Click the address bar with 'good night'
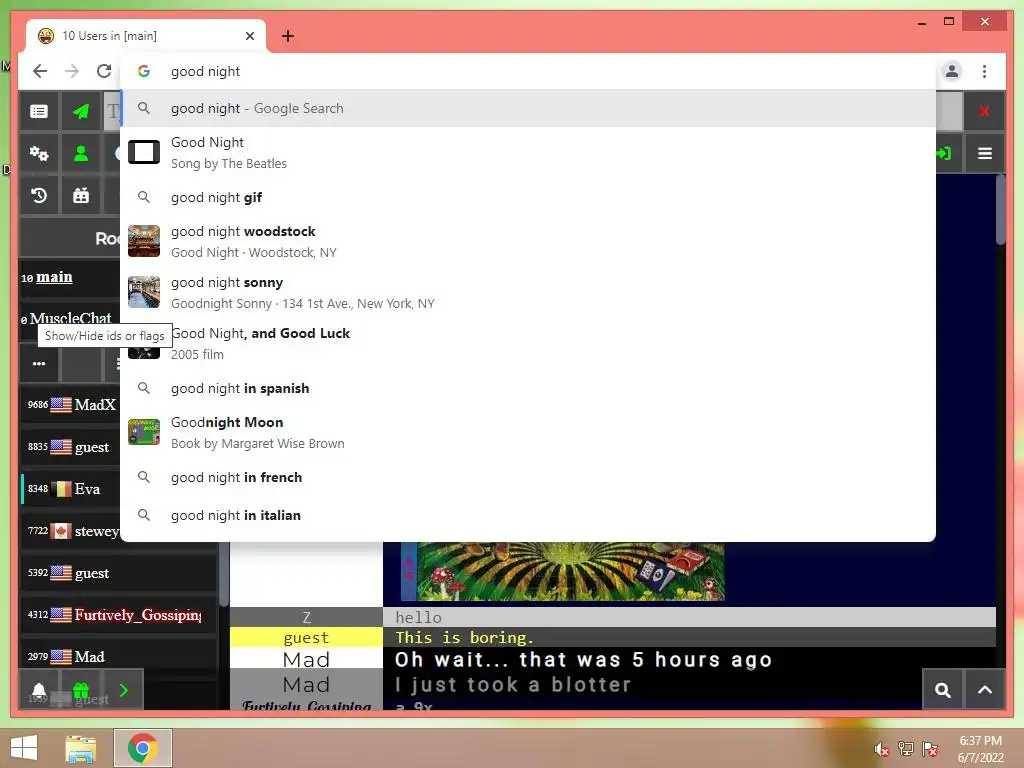This screenshot has width=1024, height=768. (x=528, y=71)
